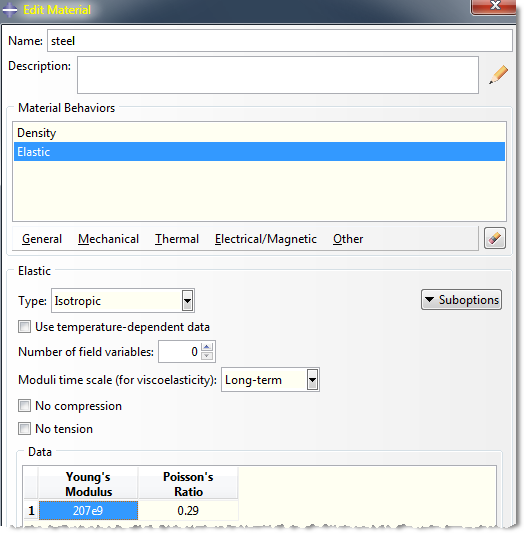The width and height of the screenshot is (524, 533).
Task: Toggle the No tension checkbox
Action: pyautogui.click(x=24, y=428)
